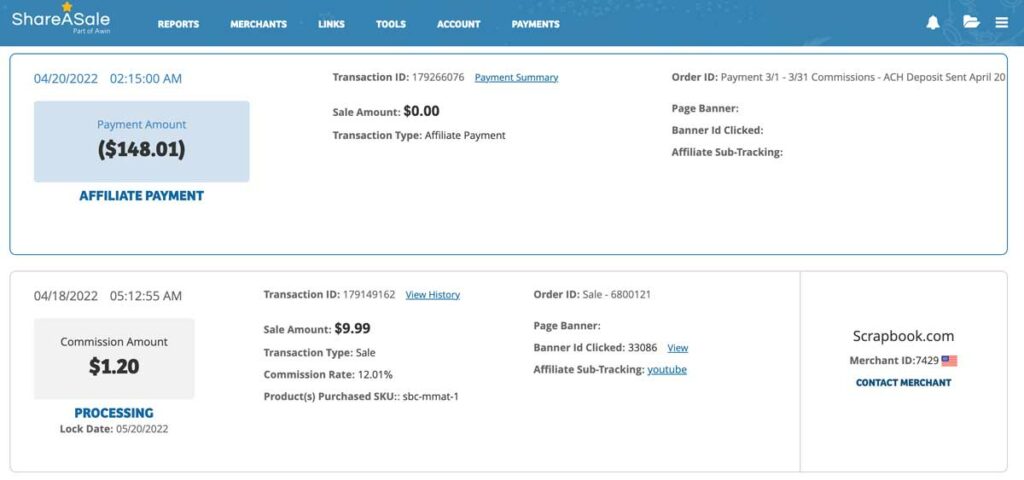Click the Lock Date 05/20/2022 text
This screenshot has width=1024, height=480.
pyautogui.click(x=114, y=429)
